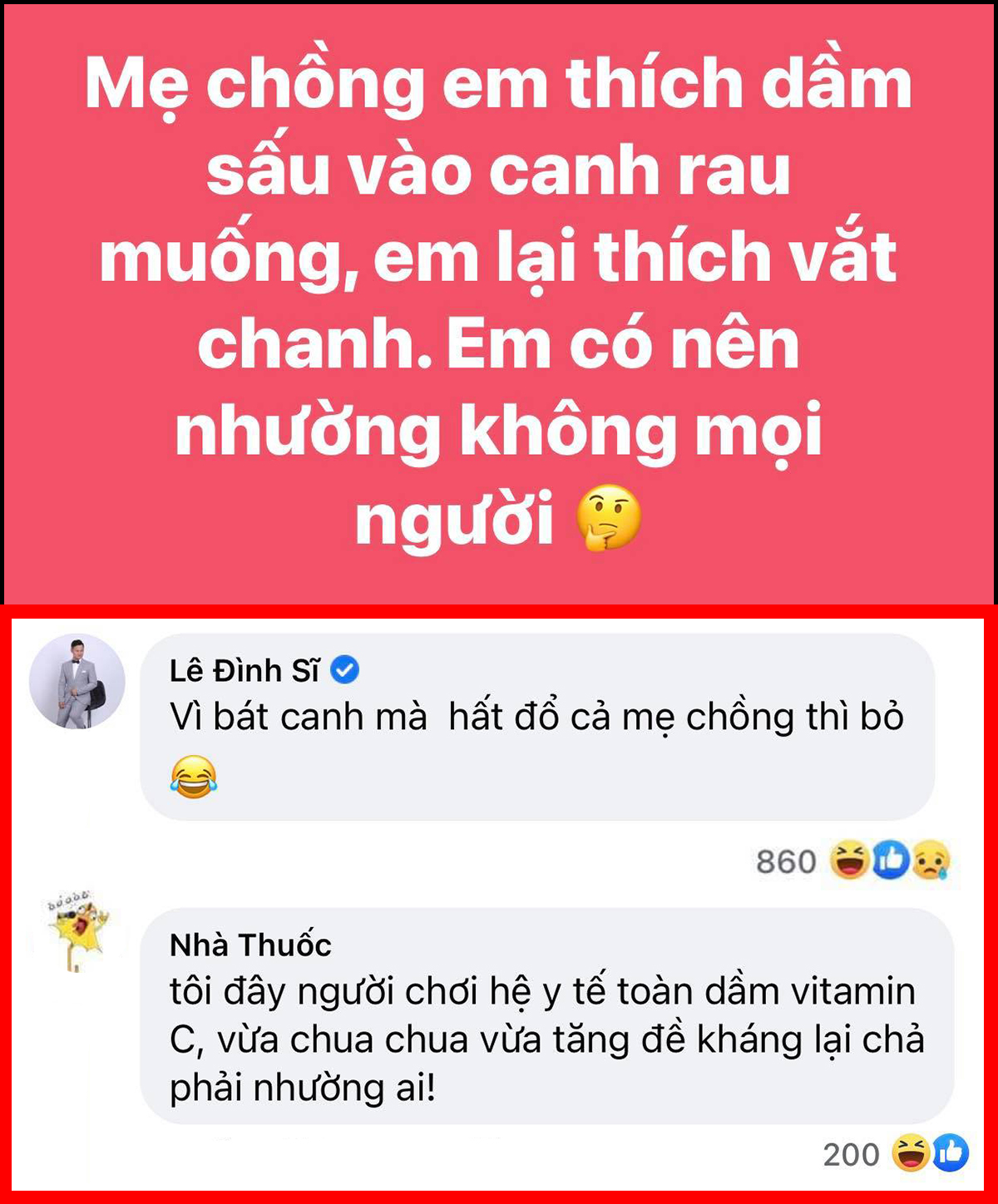This screenshot has width=998, height=1204.
Task: Open Lê Đình Sĩ's profile picture
Action: coord(77,681)
